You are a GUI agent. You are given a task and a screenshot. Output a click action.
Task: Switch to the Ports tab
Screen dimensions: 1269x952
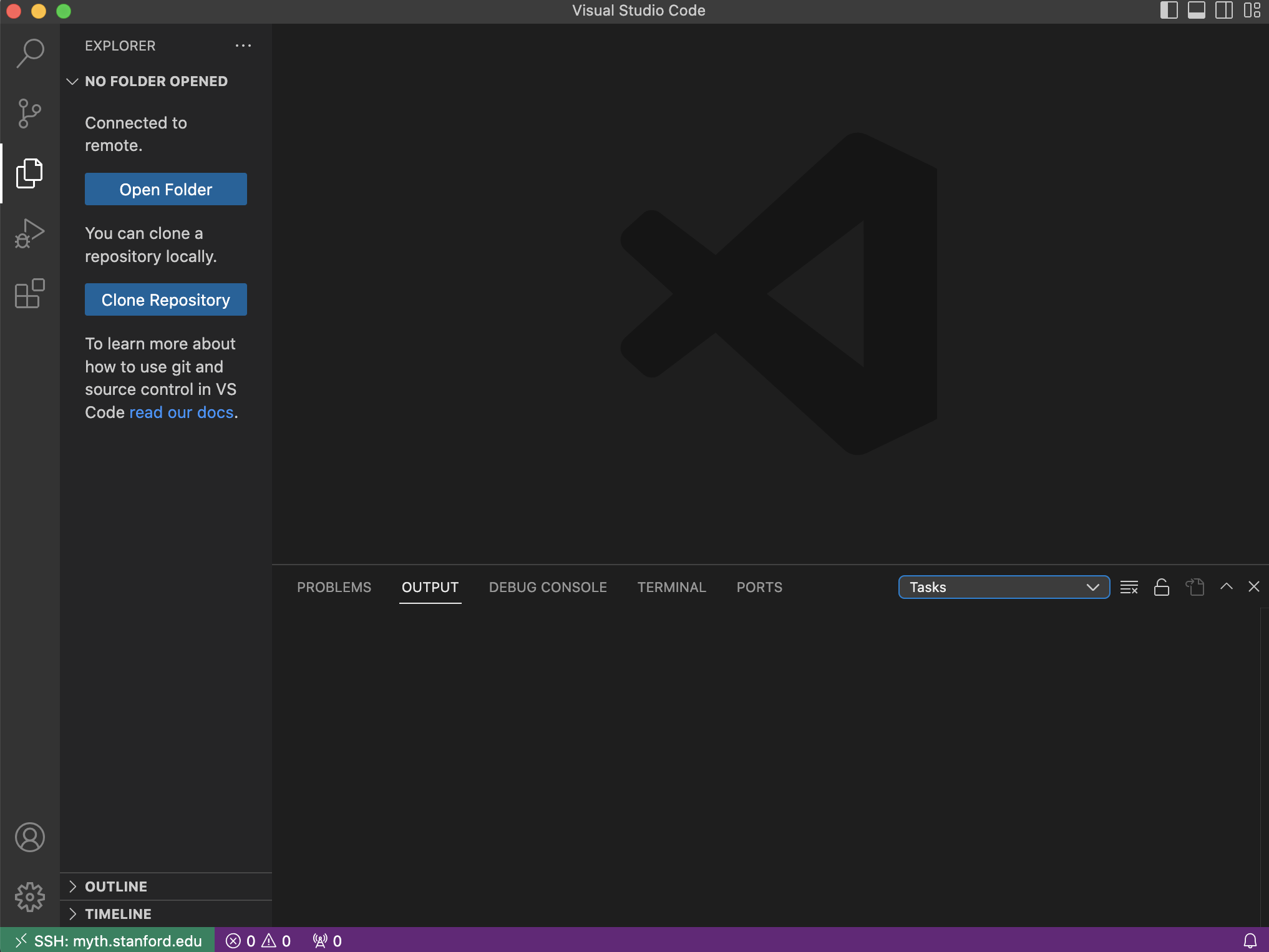759,587
